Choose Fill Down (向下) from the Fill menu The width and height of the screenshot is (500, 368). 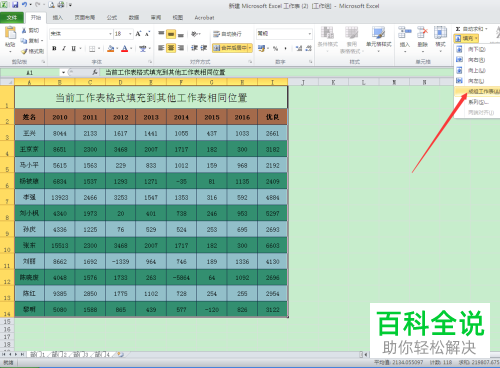tap(477, 49)
